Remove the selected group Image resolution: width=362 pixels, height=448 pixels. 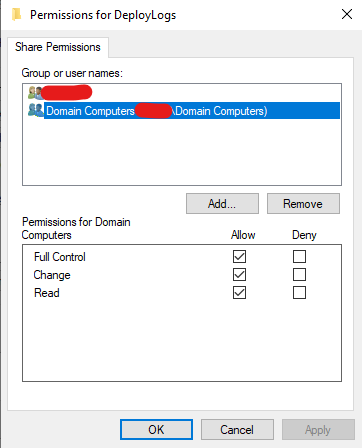pyautogui.click(x=303, y=203)
